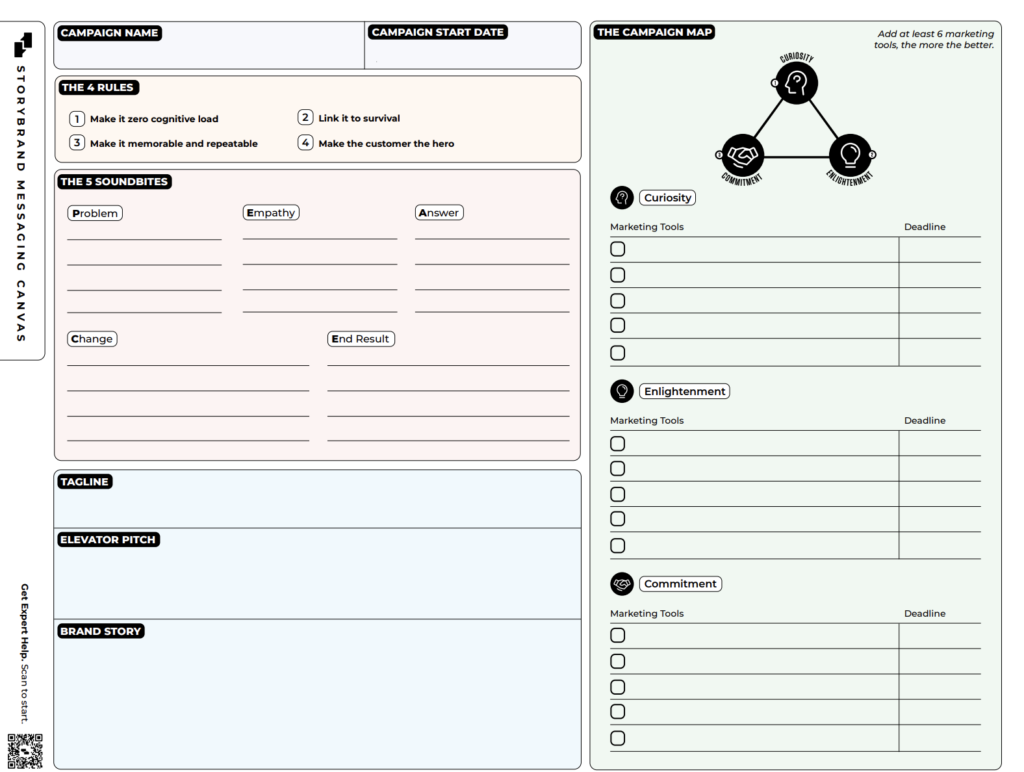Viewport: 1024px width, 772px height.
Task: Click the Curiosity section label
Action: (x=667, y=197)
